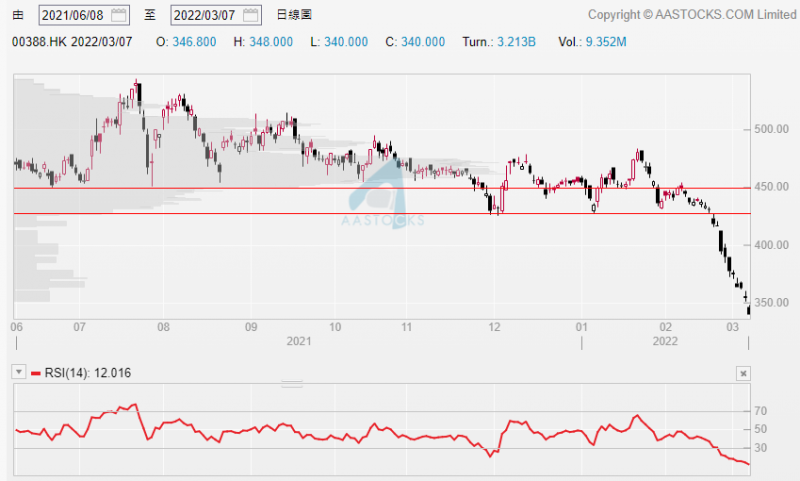Open the end date calendar picker
The image size is (800, 481).
(x=251, y=15)
